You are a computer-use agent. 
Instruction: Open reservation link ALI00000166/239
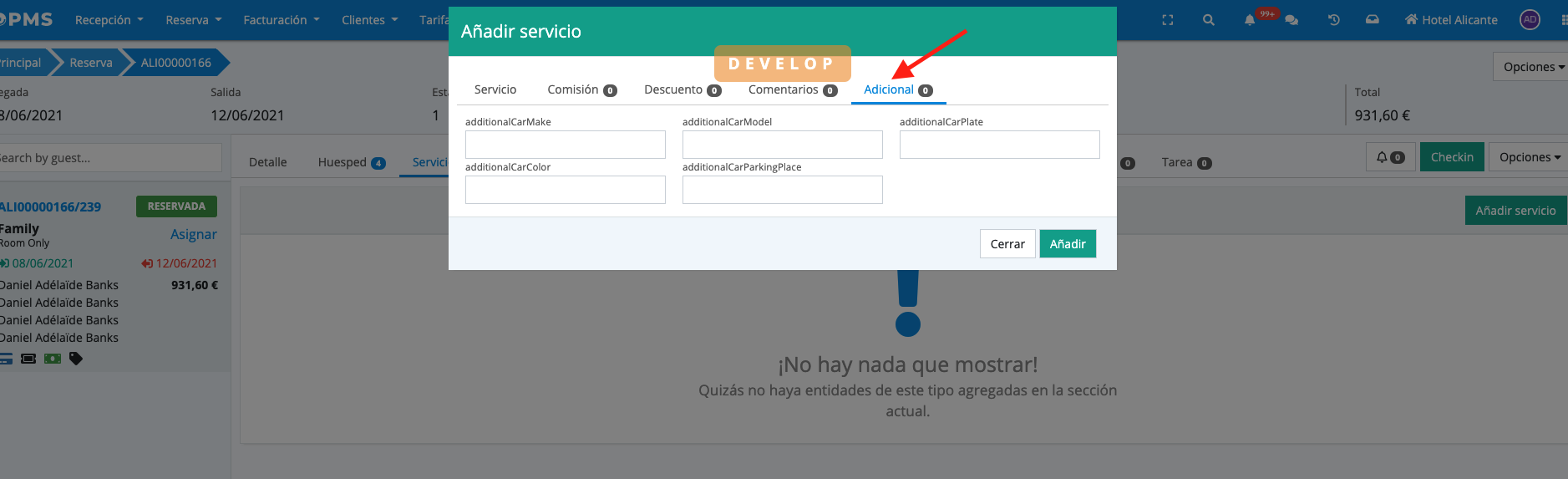click(x=50, y=207)
